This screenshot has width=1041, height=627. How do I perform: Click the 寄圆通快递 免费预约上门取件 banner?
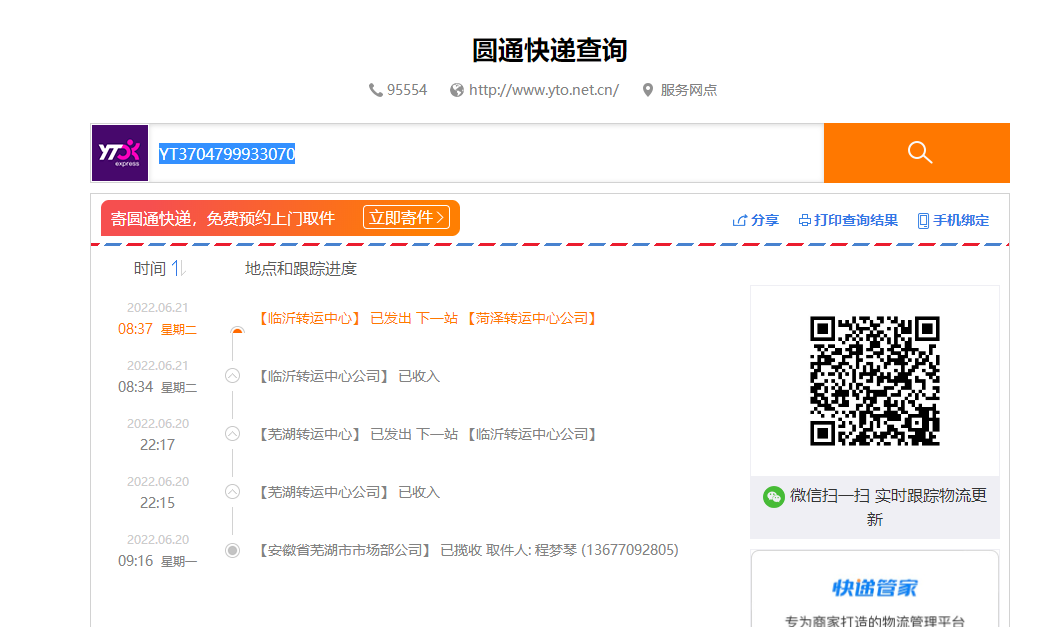click(280, 218)
